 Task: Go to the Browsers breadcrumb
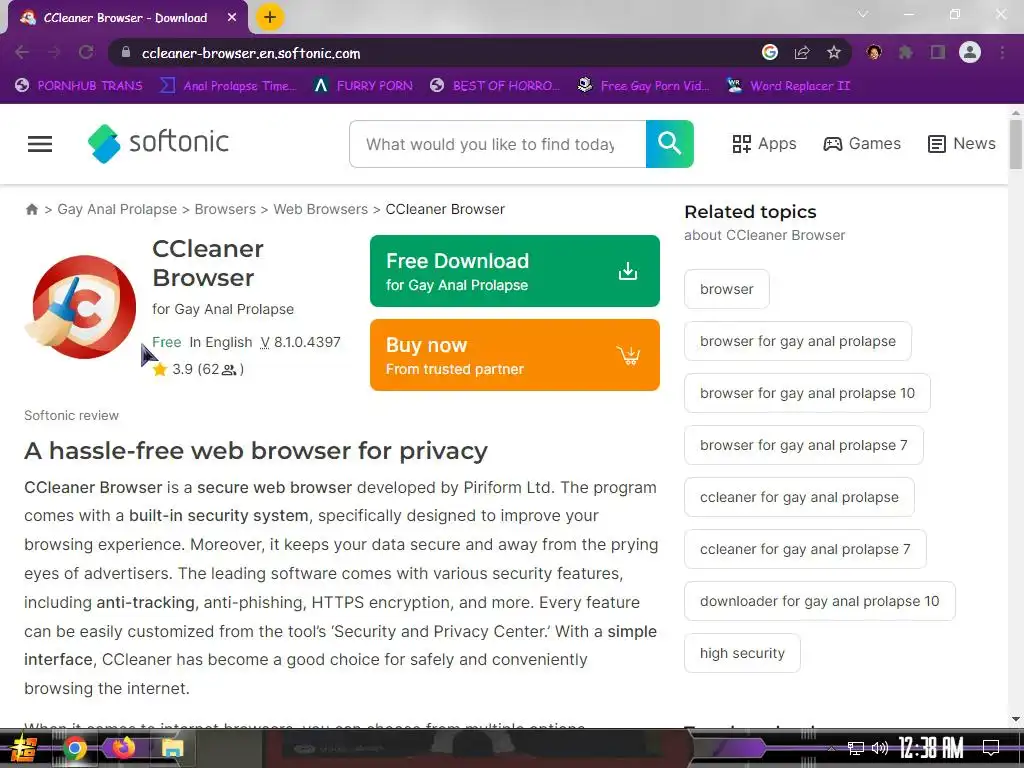(225, 209)
